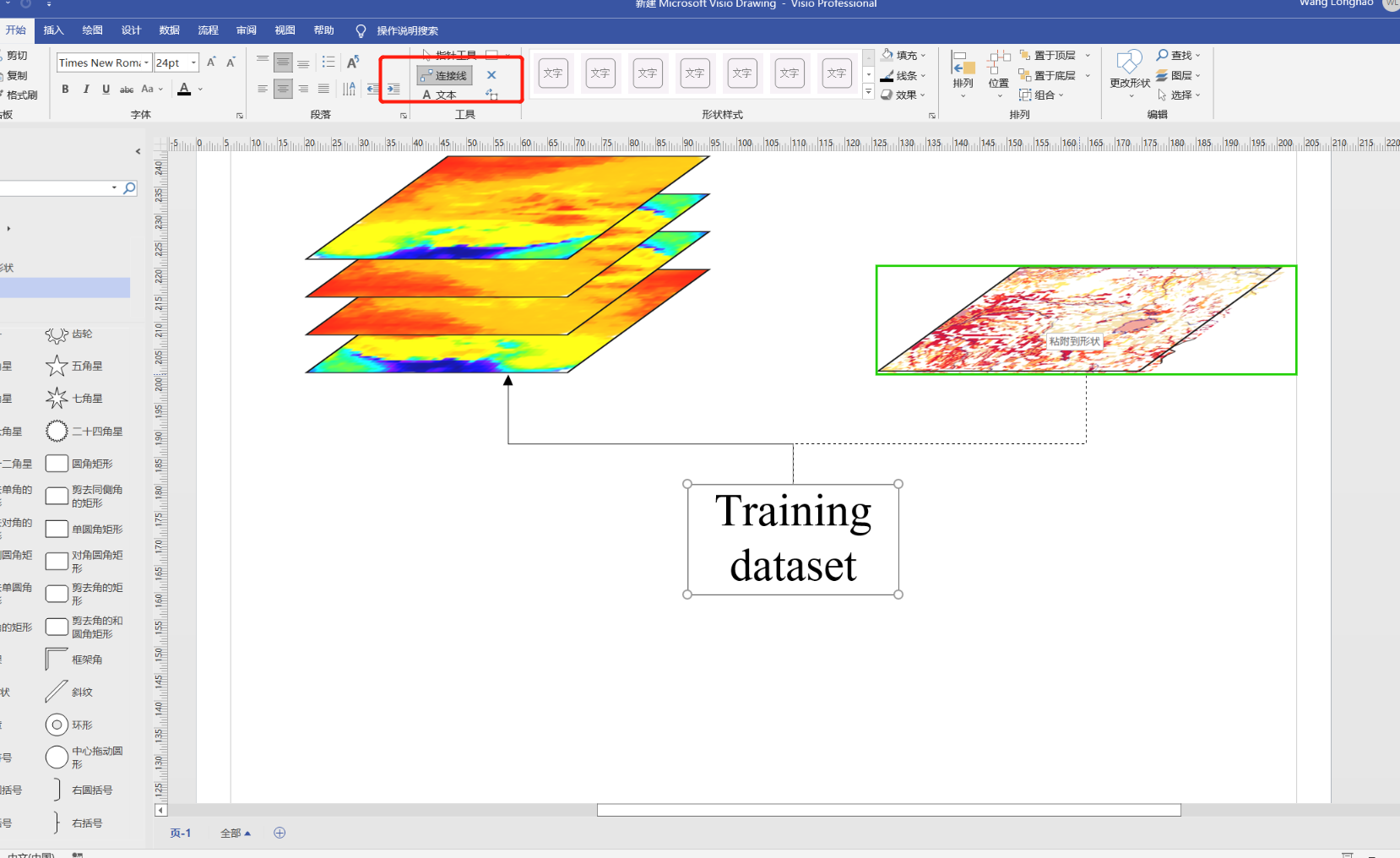Toggle underline formatting

pos(106,89)
